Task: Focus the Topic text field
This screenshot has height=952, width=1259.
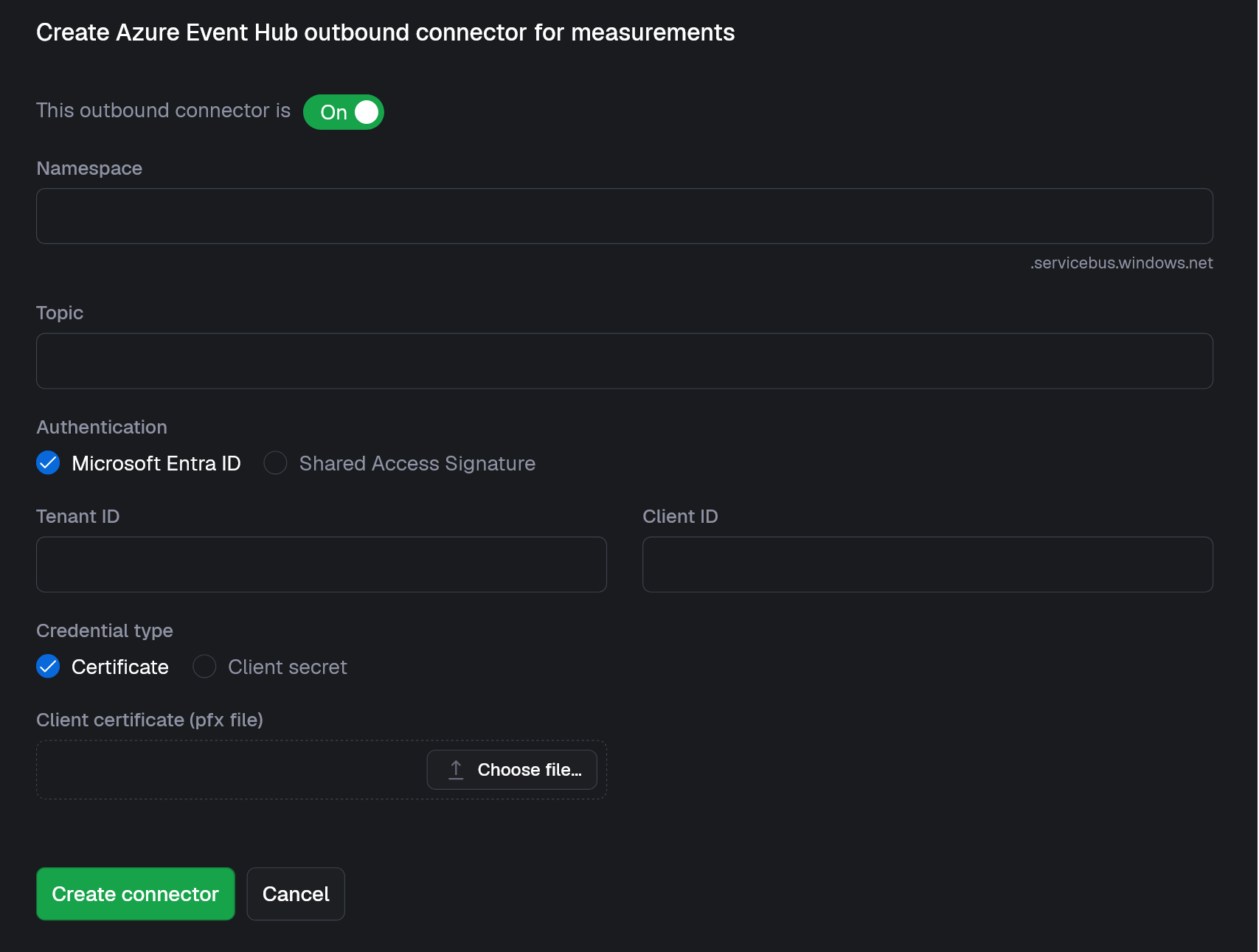Action: [x=625, y=361]
